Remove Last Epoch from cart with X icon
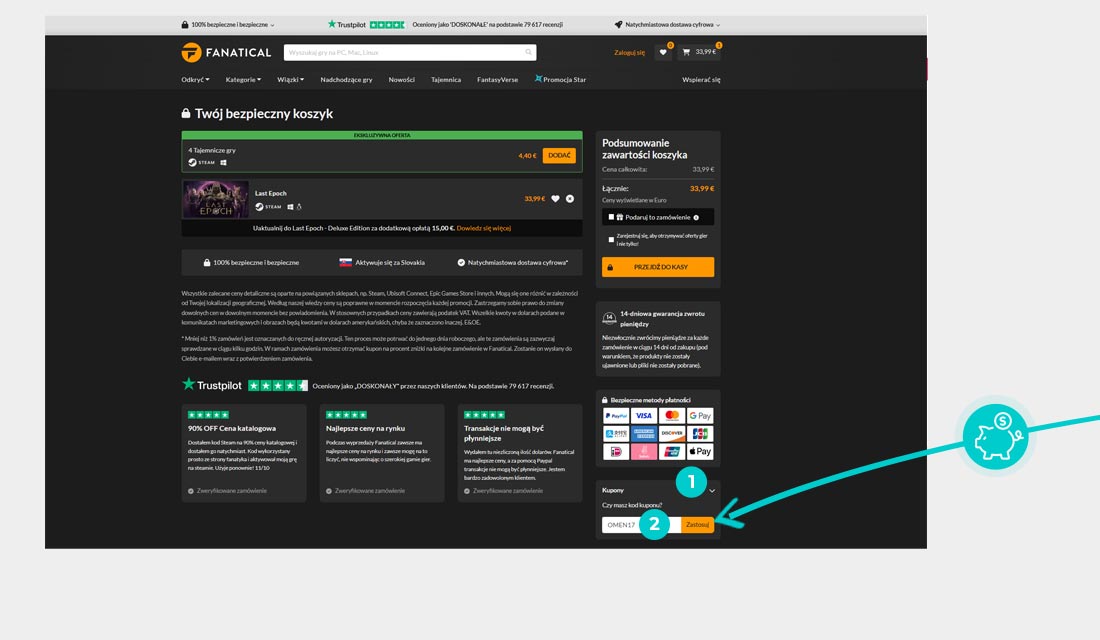 [x=570, y=199]
